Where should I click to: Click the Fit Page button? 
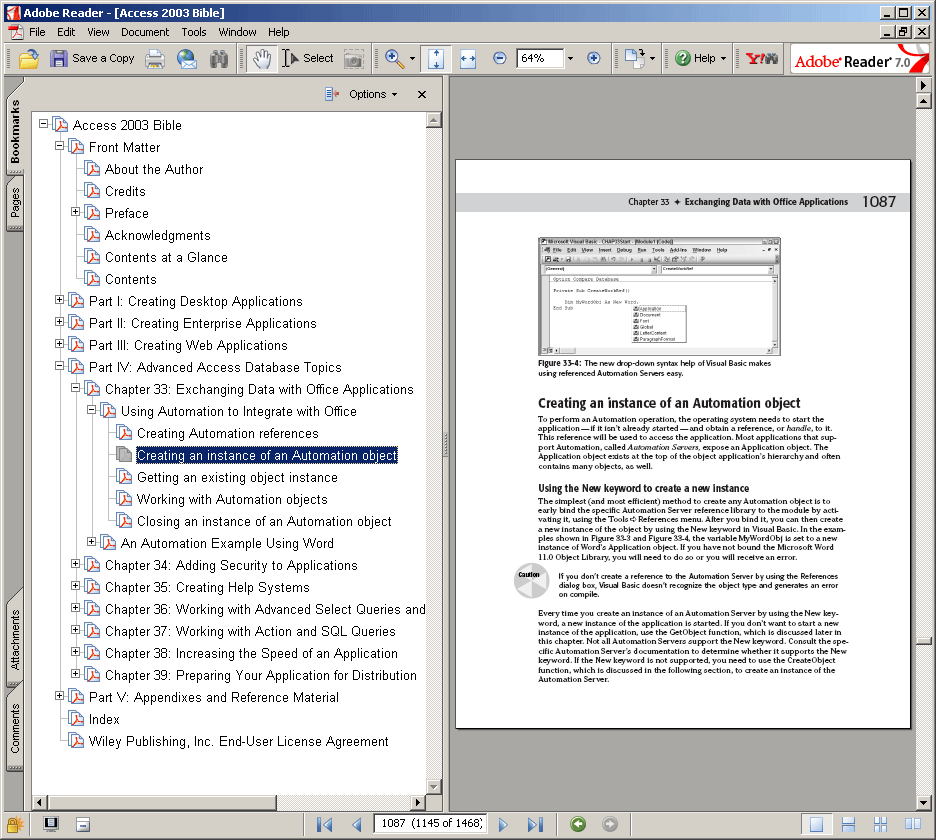coord(436,59)
